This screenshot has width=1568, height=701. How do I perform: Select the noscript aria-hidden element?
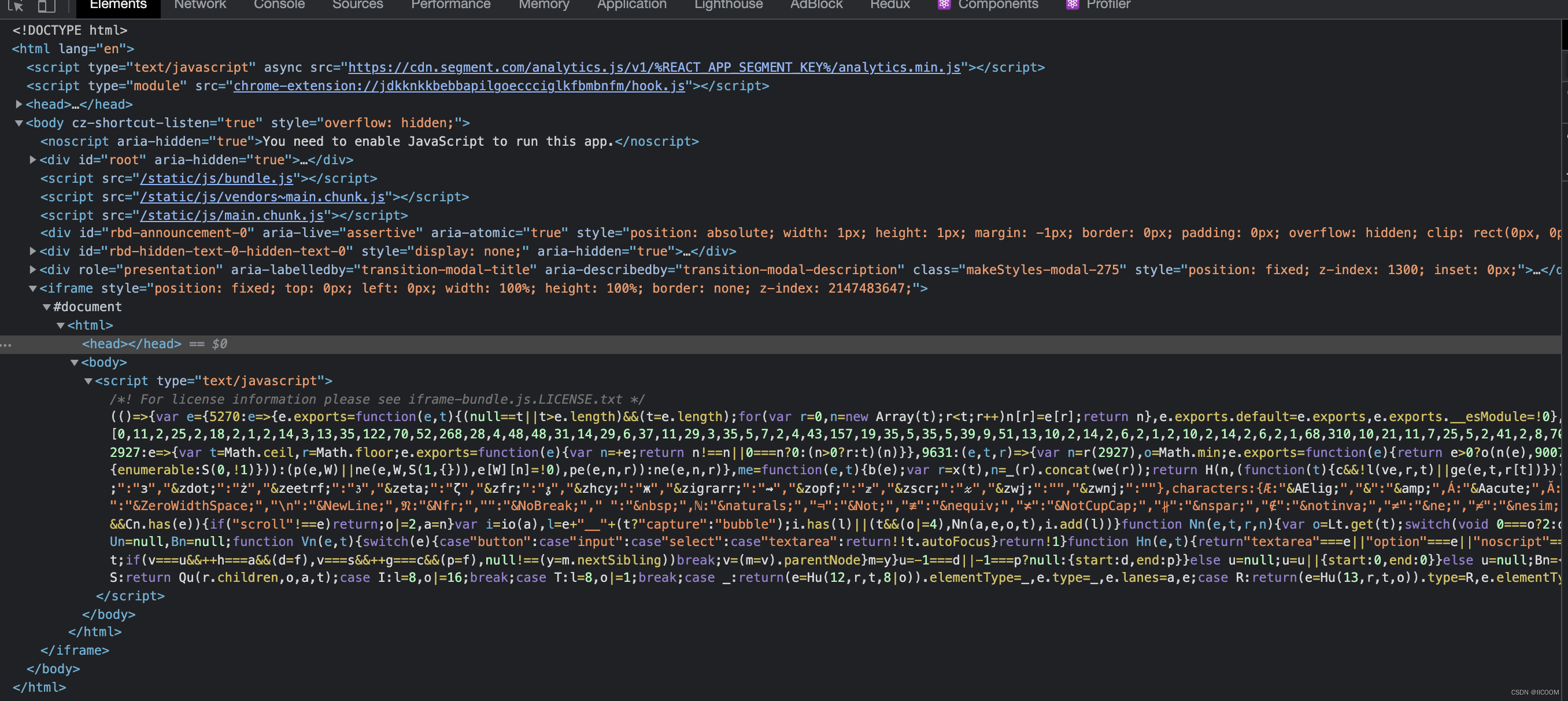tap(369, 141)
